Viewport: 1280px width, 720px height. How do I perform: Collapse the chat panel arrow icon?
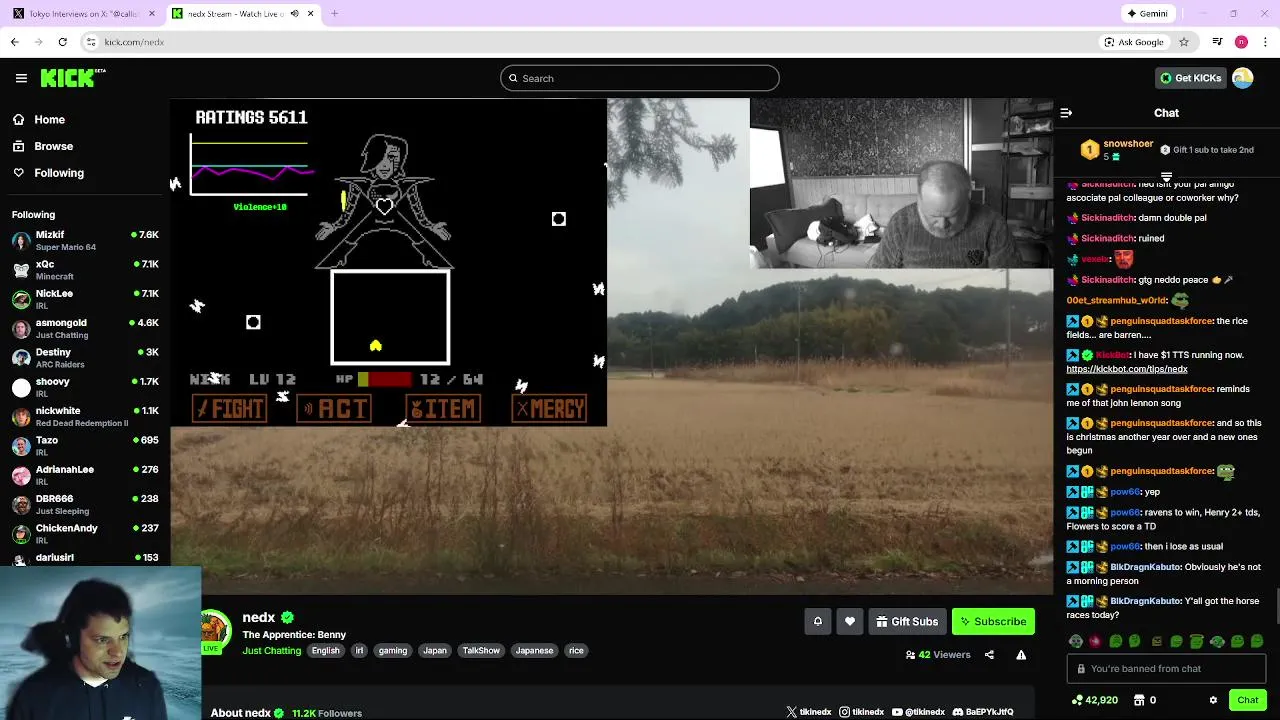pos(1066,113)
